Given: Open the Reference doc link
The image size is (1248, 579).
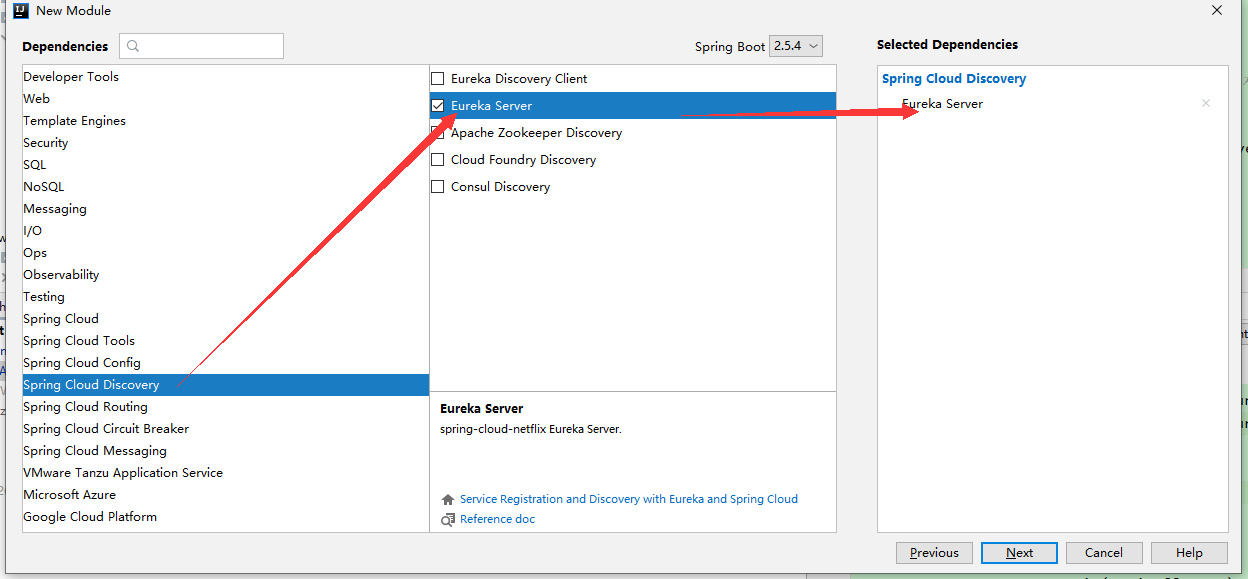Looking at the screenshot, I should (x=498, y=519).
